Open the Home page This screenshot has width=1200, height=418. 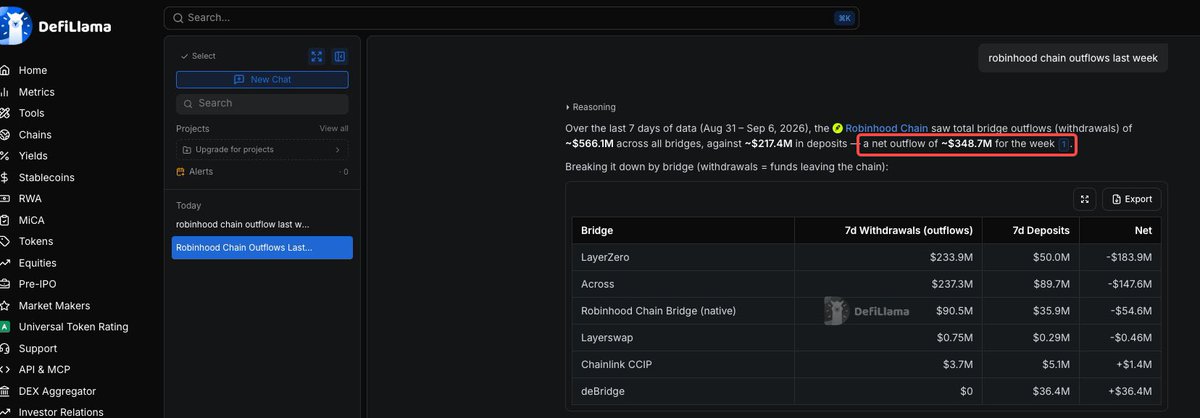click(33, 71)
